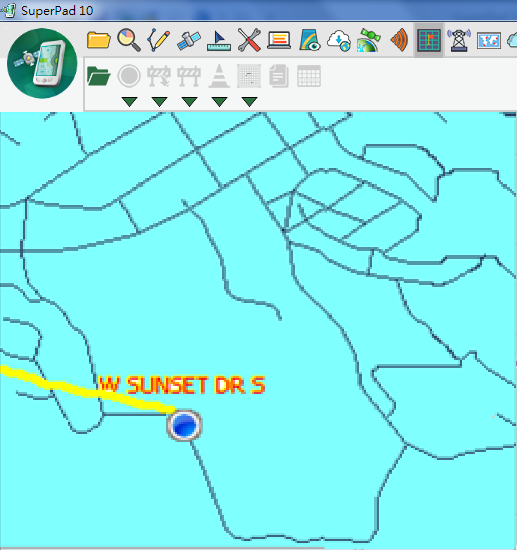
Task: Open the GPS satellite tool
Action: 189,40
